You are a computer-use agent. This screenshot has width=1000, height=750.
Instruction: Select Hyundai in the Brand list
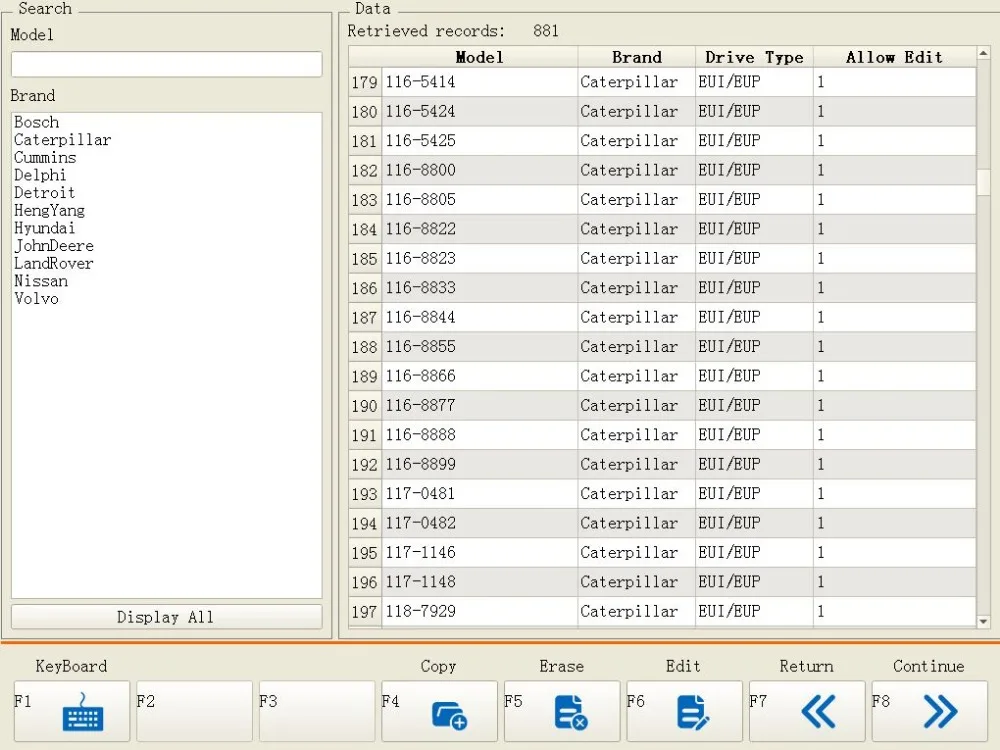pyautogui.click(x=44, y=228)
